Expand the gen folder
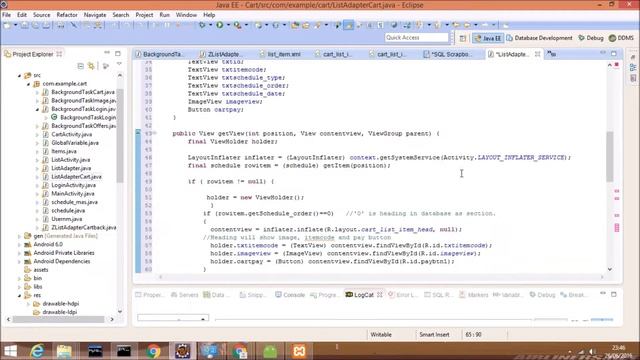The image size is (640, 360). click(x=19, y=236)
